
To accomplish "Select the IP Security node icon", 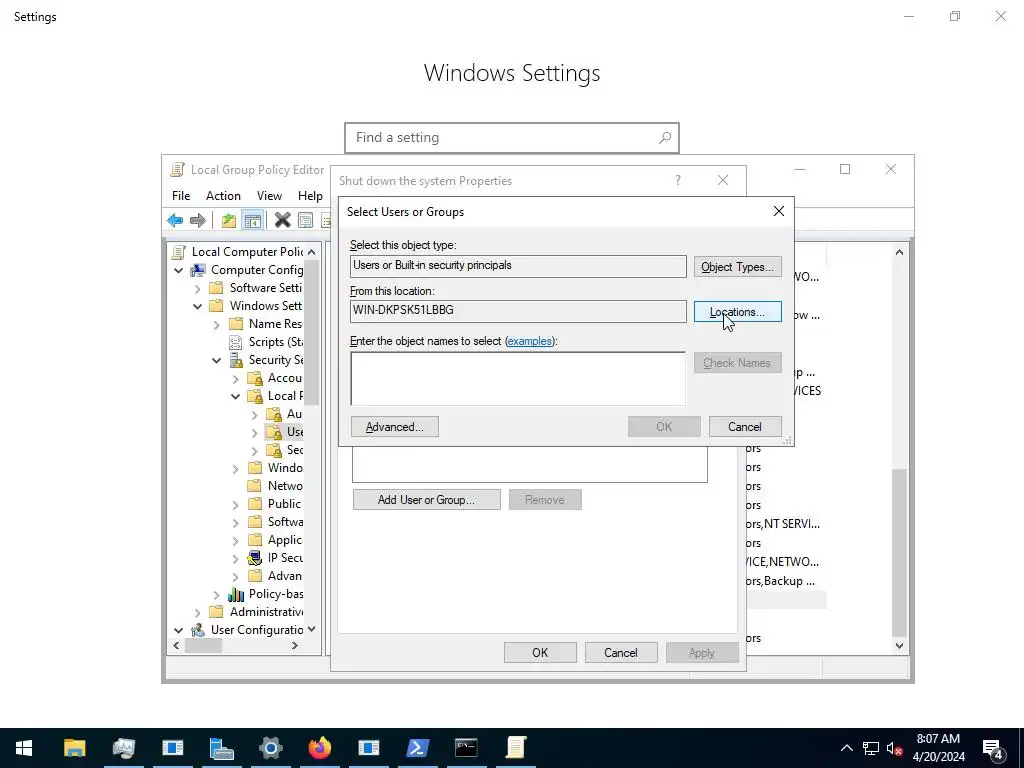I will click(x=255, y=558).
